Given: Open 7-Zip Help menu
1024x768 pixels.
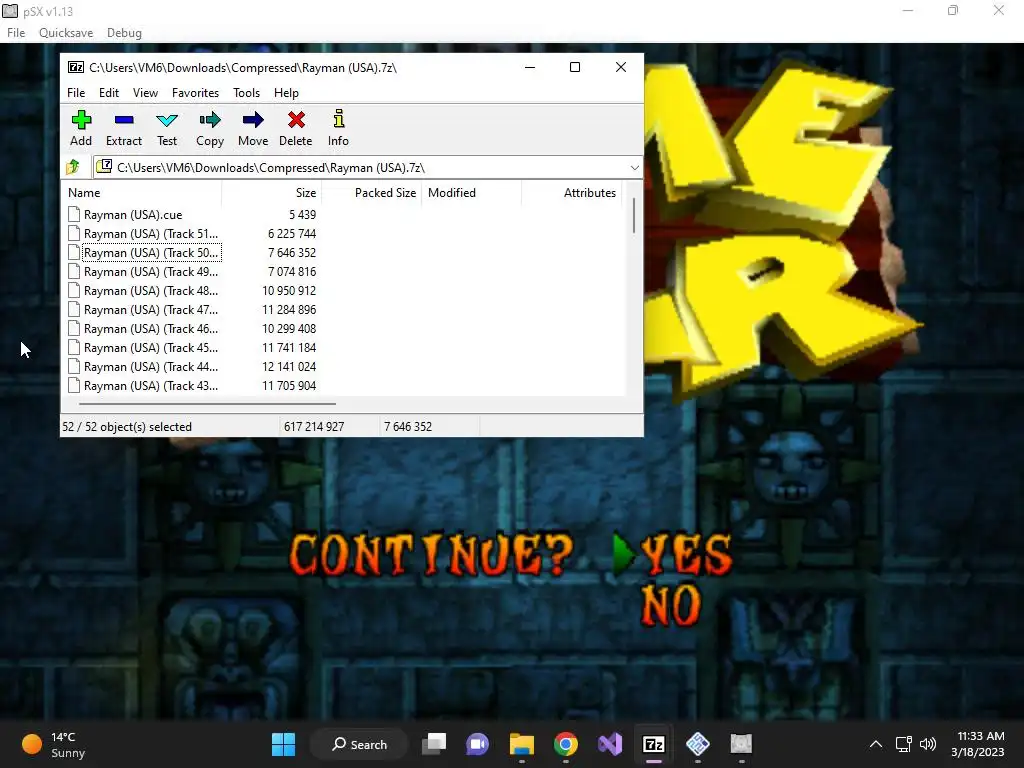Looking at the screenshot, I should (x=286, y=93).
